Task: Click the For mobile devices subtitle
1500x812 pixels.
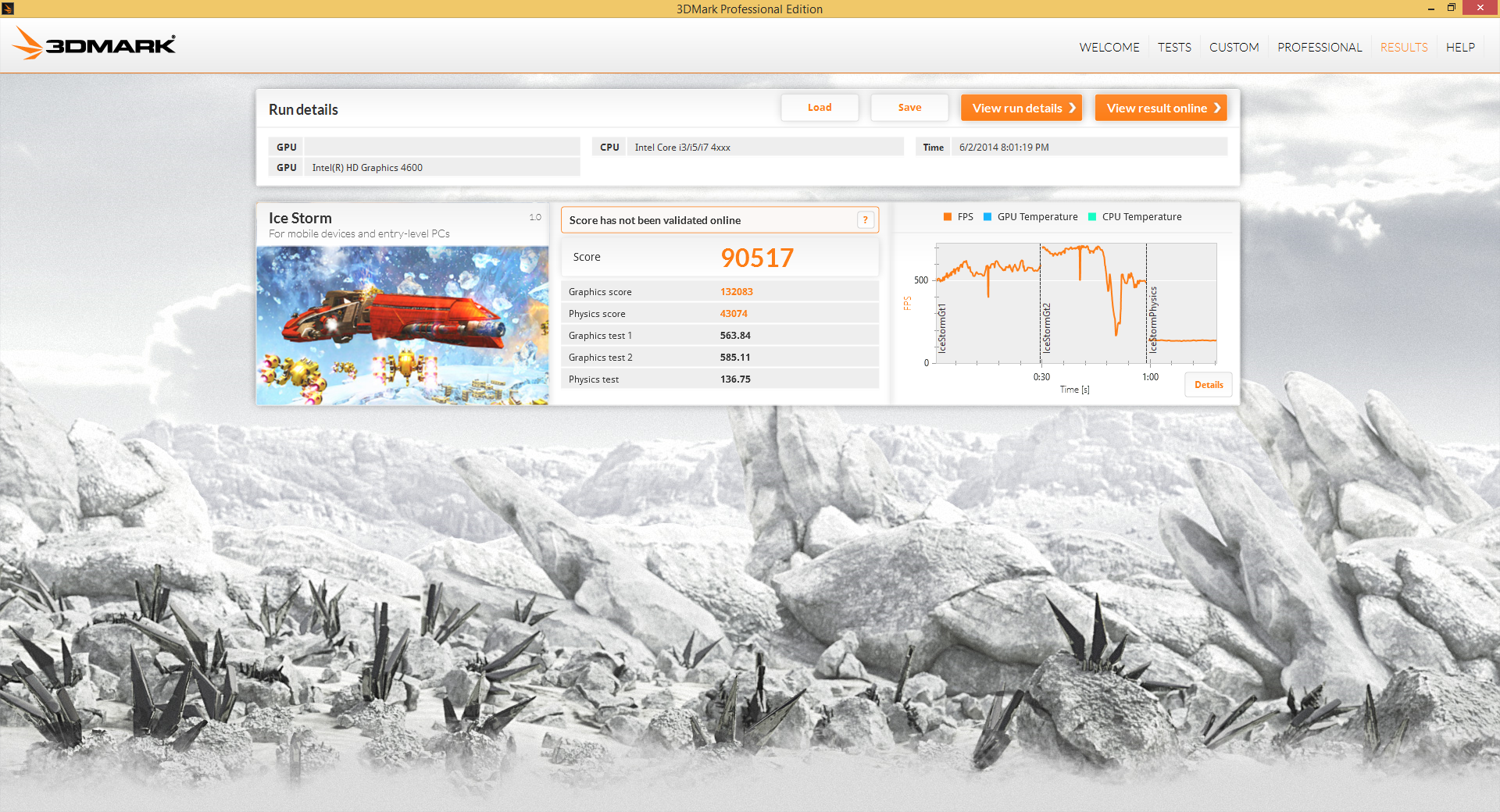Action: coord(359,233)
